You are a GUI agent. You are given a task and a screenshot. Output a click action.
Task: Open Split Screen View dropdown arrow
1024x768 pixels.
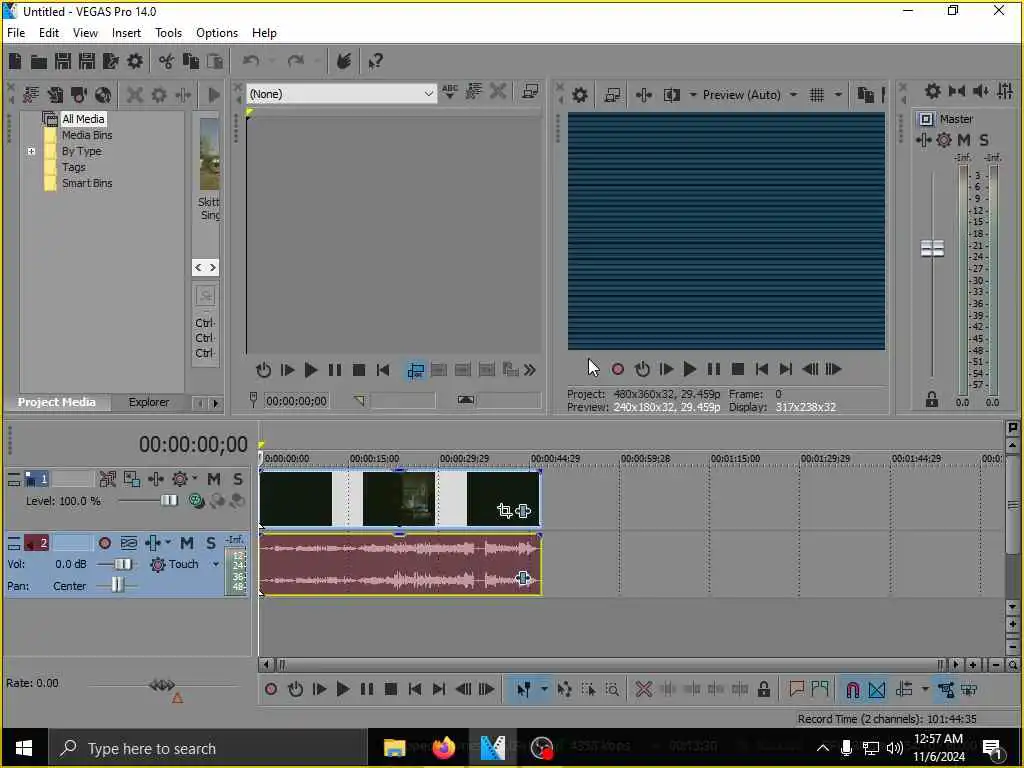[693, 95]
